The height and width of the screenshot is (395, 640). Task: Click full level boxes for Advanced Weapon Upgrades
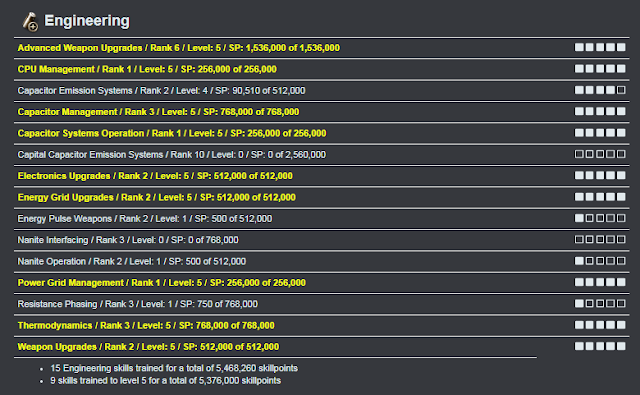(600, 47)
